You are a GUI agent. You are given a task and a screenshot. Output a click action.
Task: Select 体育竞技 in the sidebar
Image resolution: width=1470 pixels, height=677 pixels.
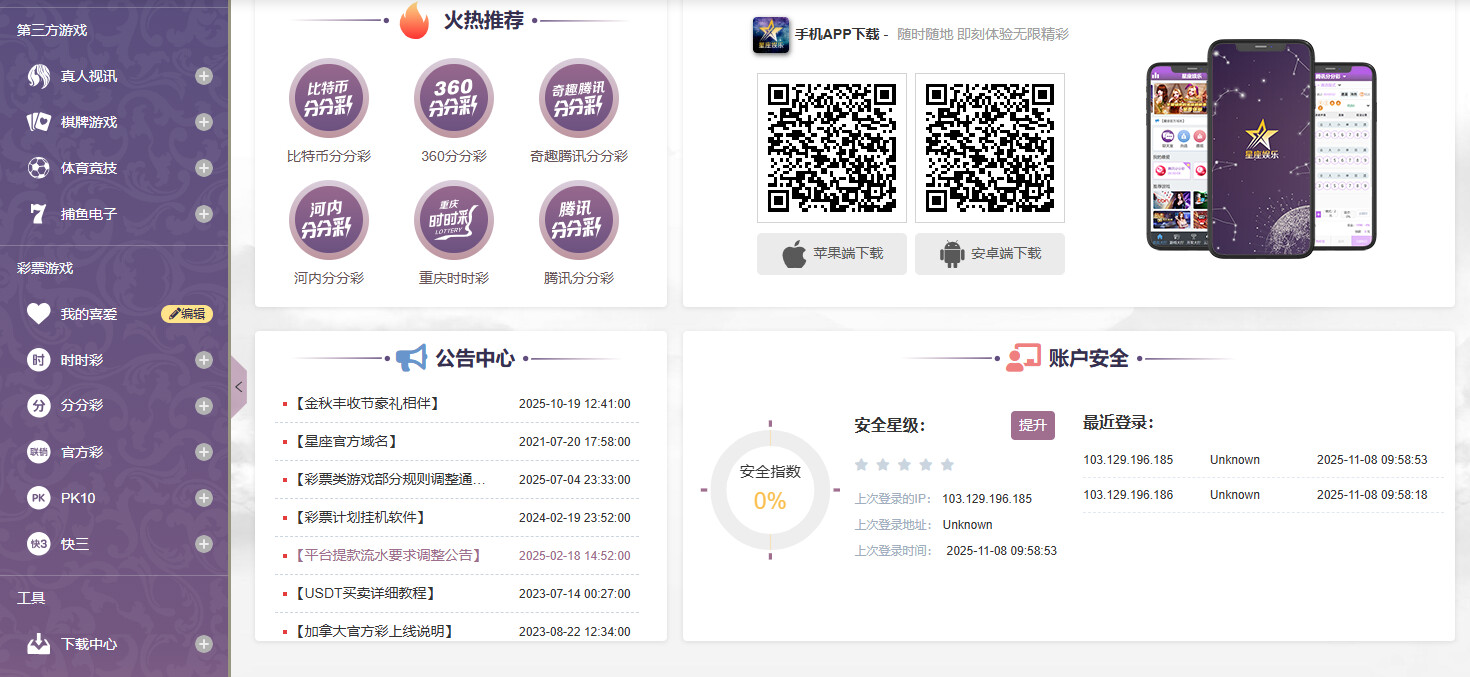88,168
